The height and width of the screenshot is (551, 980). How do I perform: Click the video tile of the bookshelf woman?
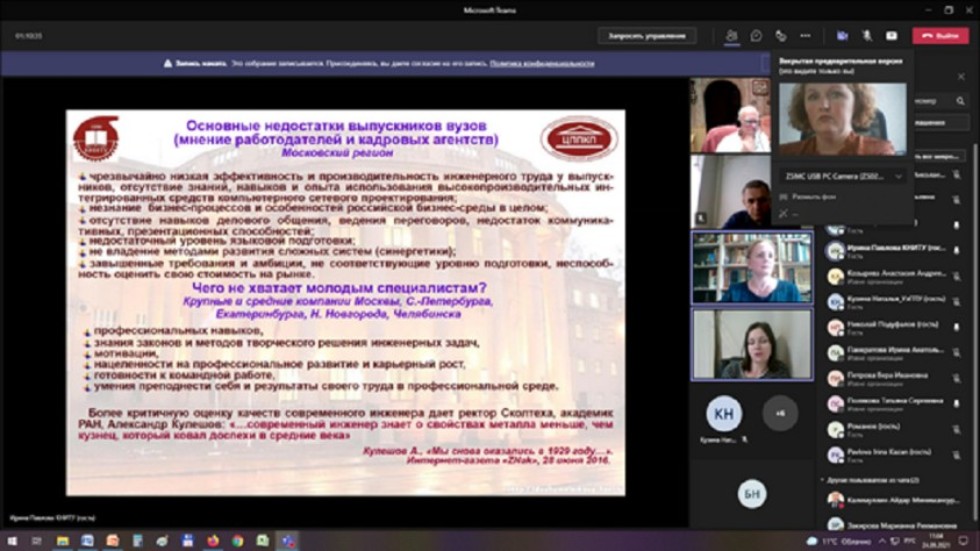coord(752,267)
